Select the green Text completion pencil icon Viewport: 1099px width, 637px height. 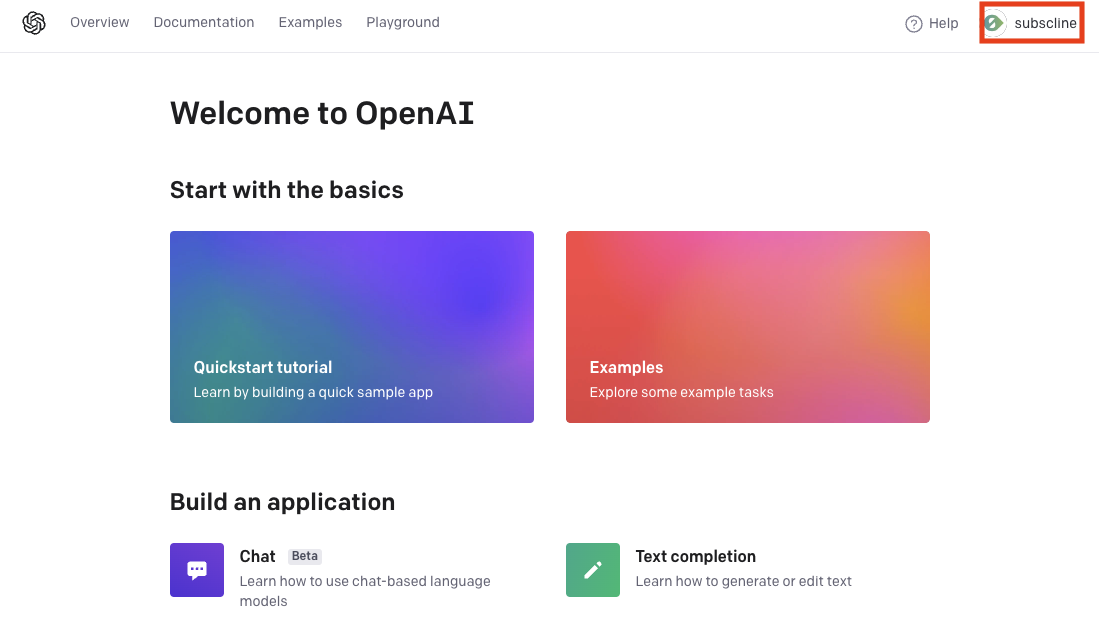[593, 570]
